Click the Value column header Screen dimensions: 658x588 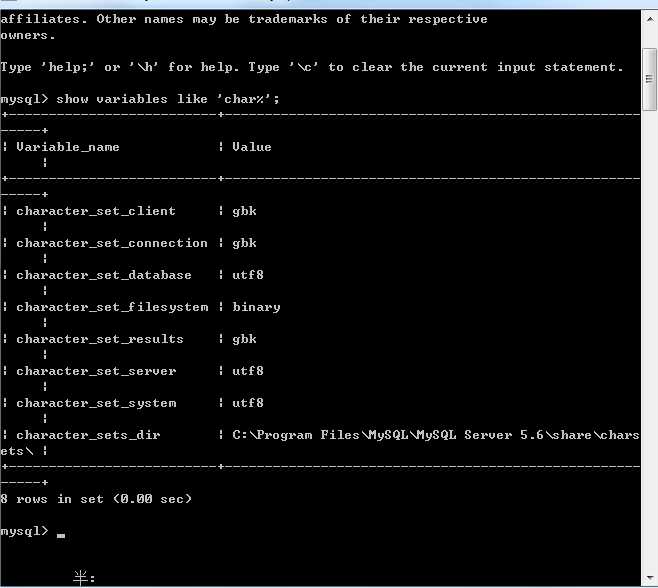pyautogui.click(x=252, y=147)
